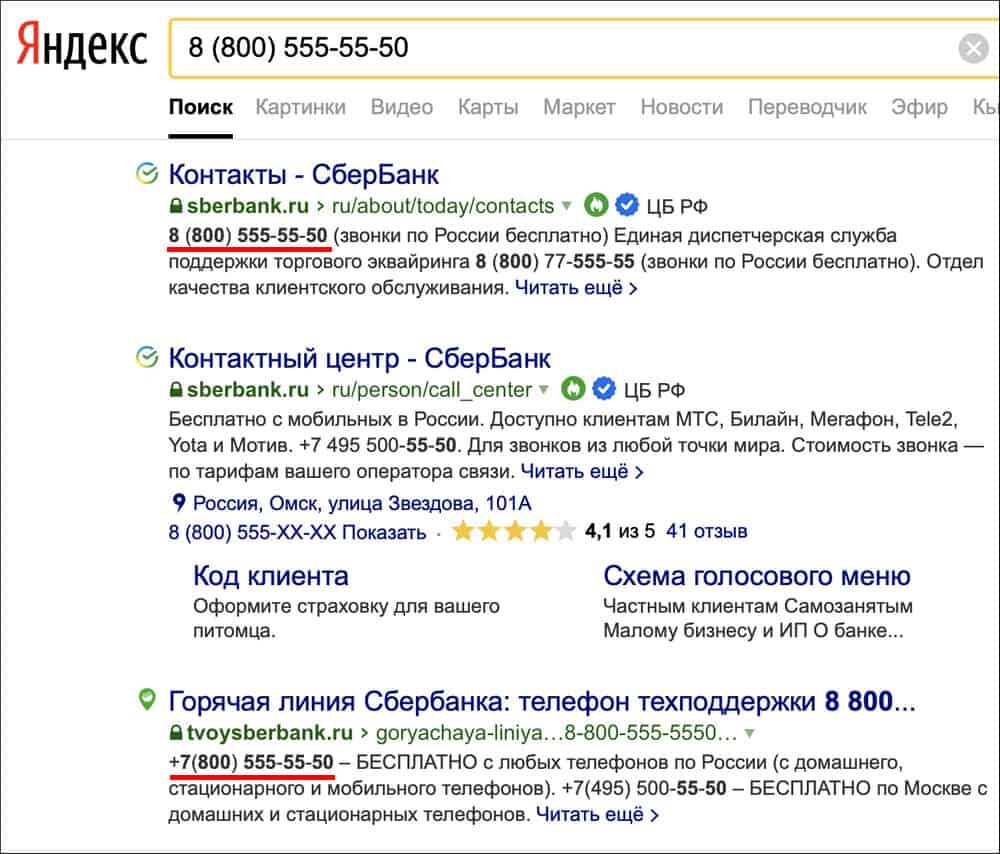The width and height of the screenshot is (1000, 854).
Task: Open Горячая линия Сбербанка result title
Action: click(x=542, y=701)
